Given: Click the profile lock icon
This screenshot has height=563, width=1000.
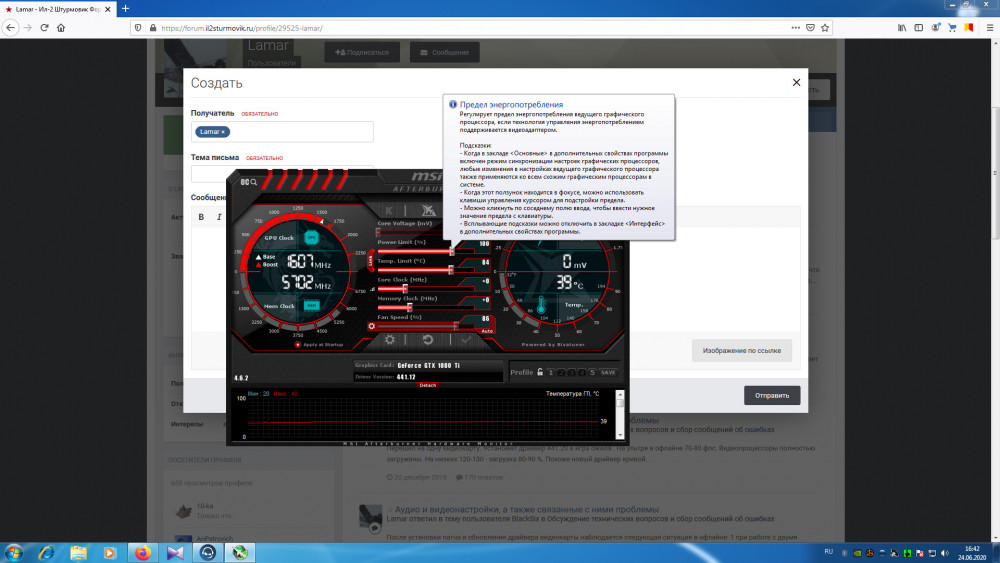Looking at the screenshot, I should (540, 372).
